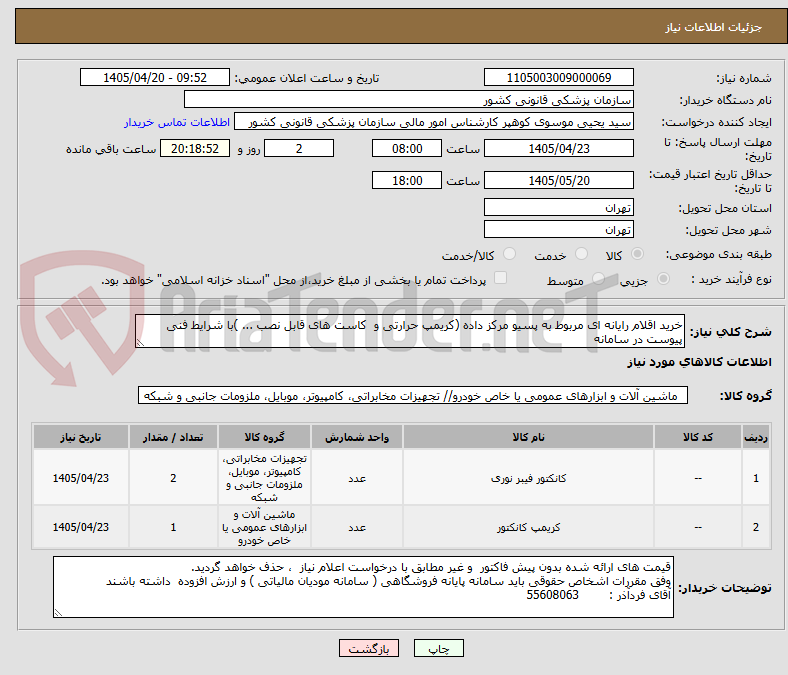The height and width of the screenshot is (675, 788).
Task: Click the goods group field
Action: point(413,396)
